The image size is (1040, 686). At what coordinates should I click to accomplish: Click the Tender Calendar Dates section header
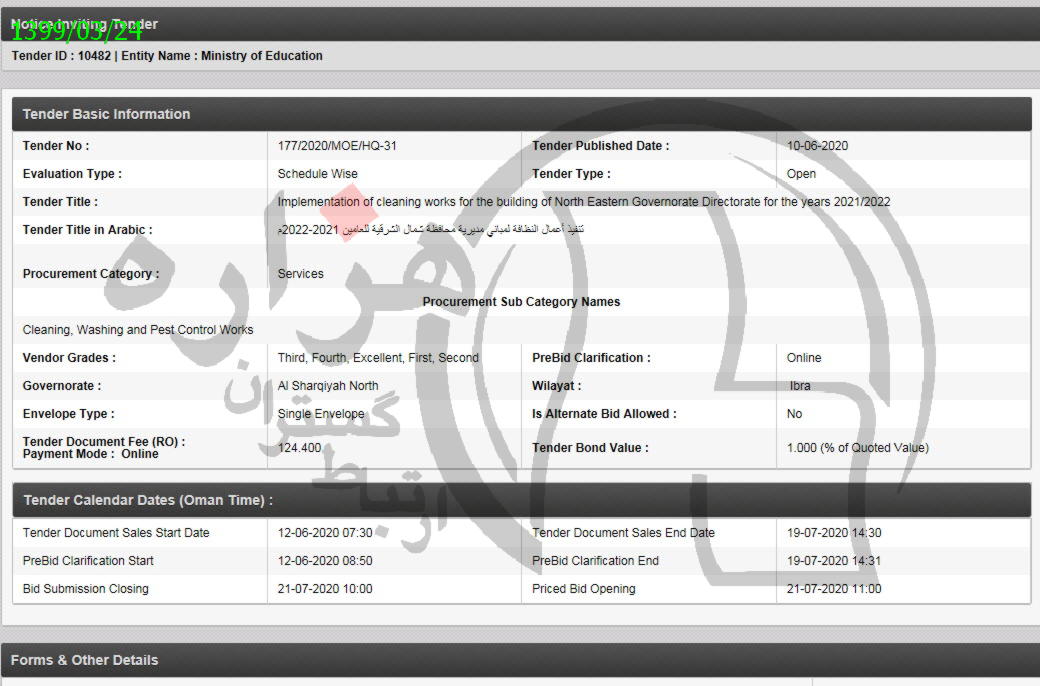(x=147, y=500)
